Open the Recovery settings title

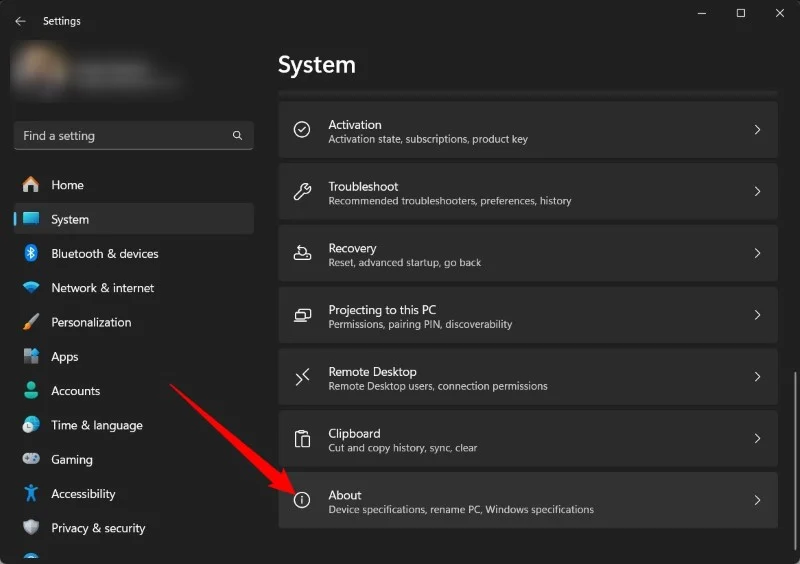coord(352,248)
